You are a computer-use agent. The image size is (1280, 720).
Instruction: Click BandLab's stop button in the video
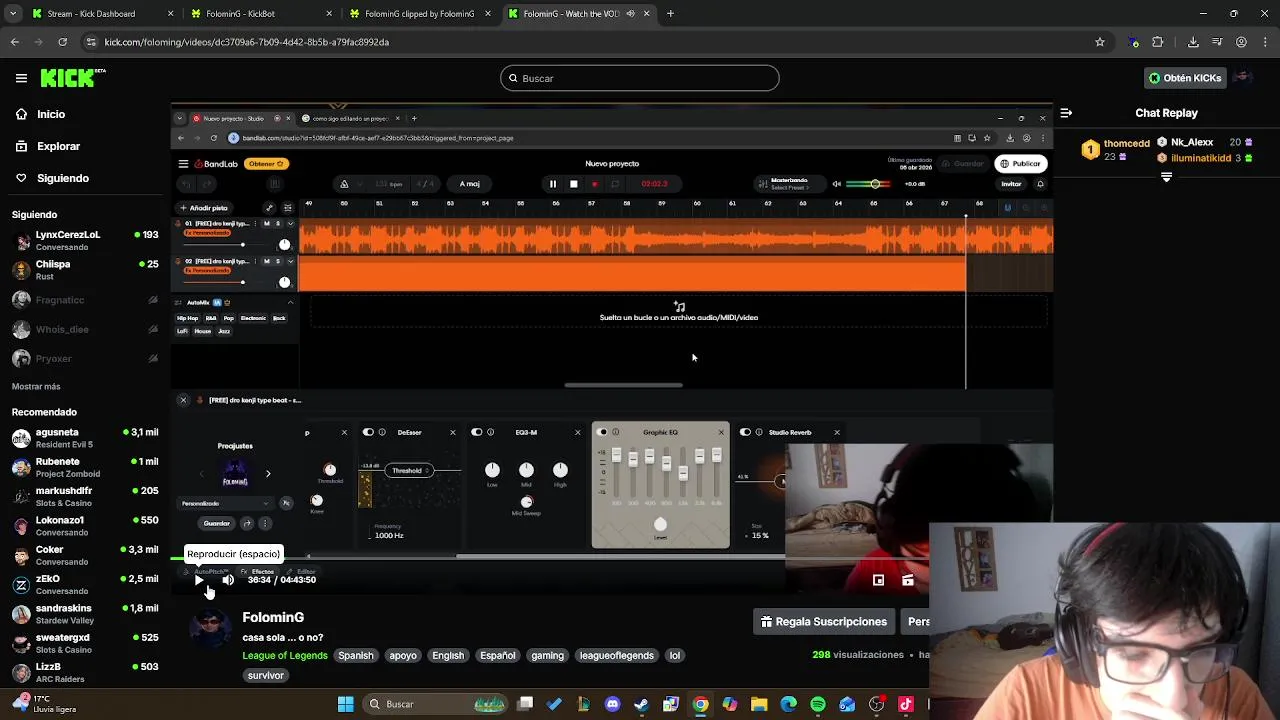pyautogui.click(x=573, y=184)
